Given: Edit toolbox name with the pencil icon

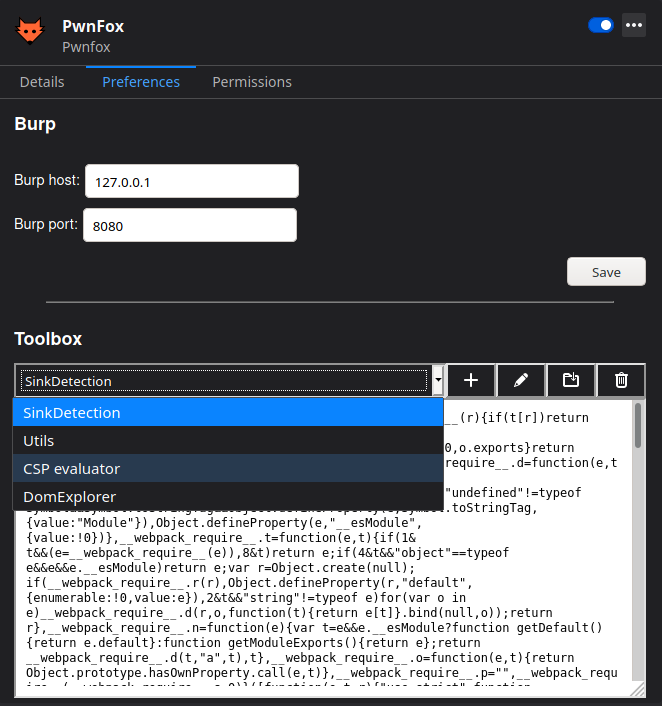Looking at the screenshot, I should pyautogui.click(x=521, y=380).
